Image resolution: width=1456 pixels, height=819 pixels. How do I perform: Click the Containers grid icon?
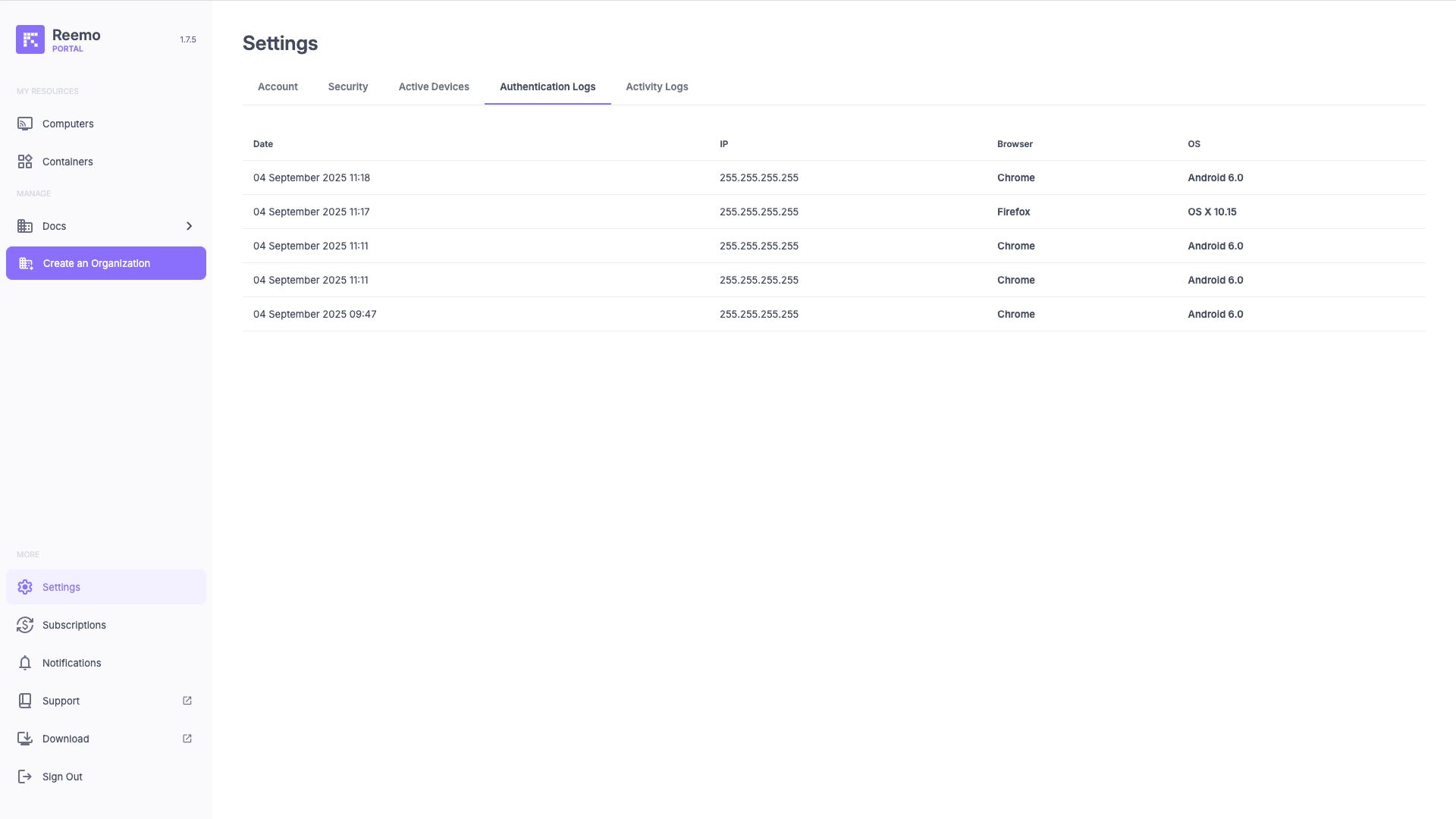[25, 162]
